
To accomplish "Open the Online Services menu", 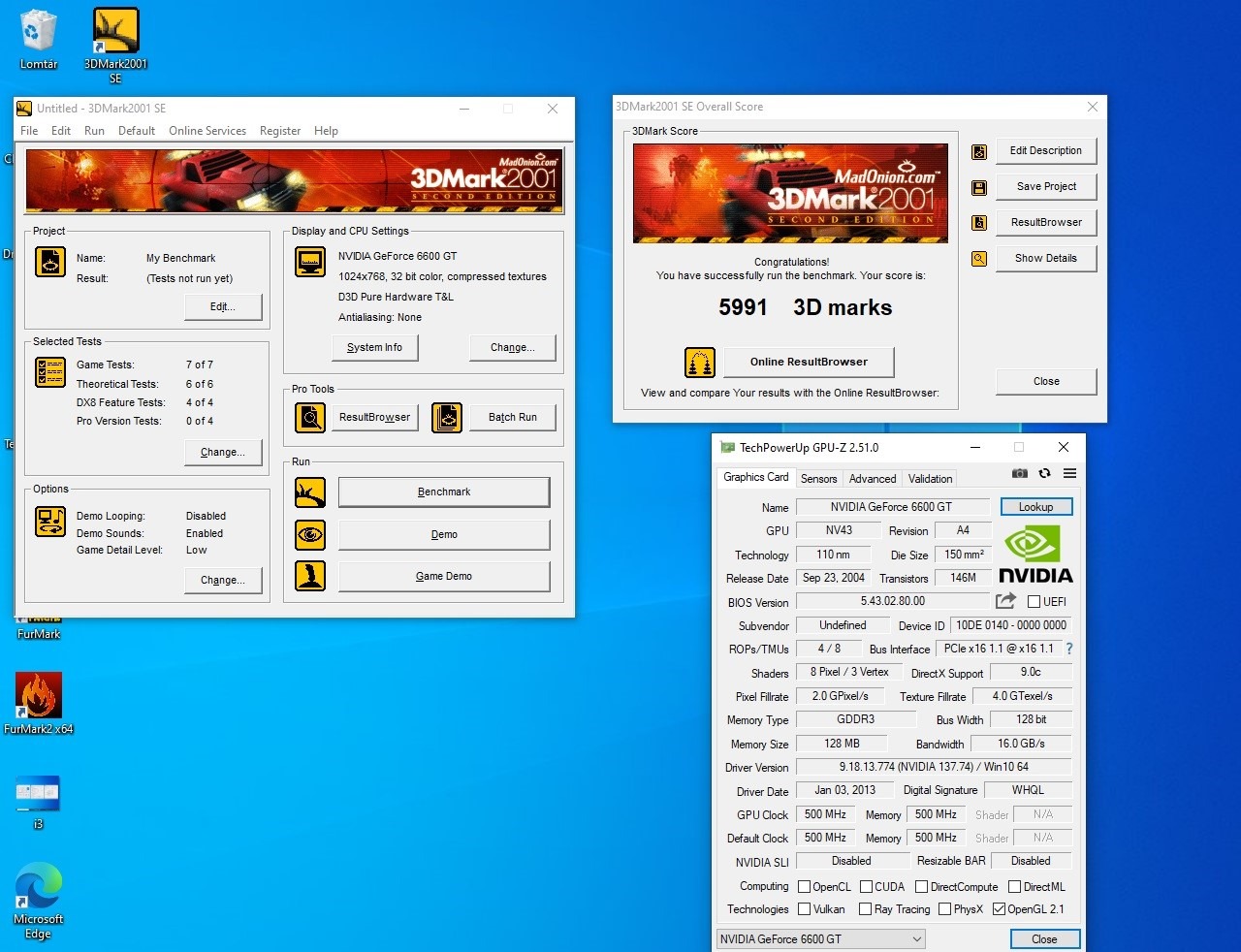I will [x=207, y=131].
